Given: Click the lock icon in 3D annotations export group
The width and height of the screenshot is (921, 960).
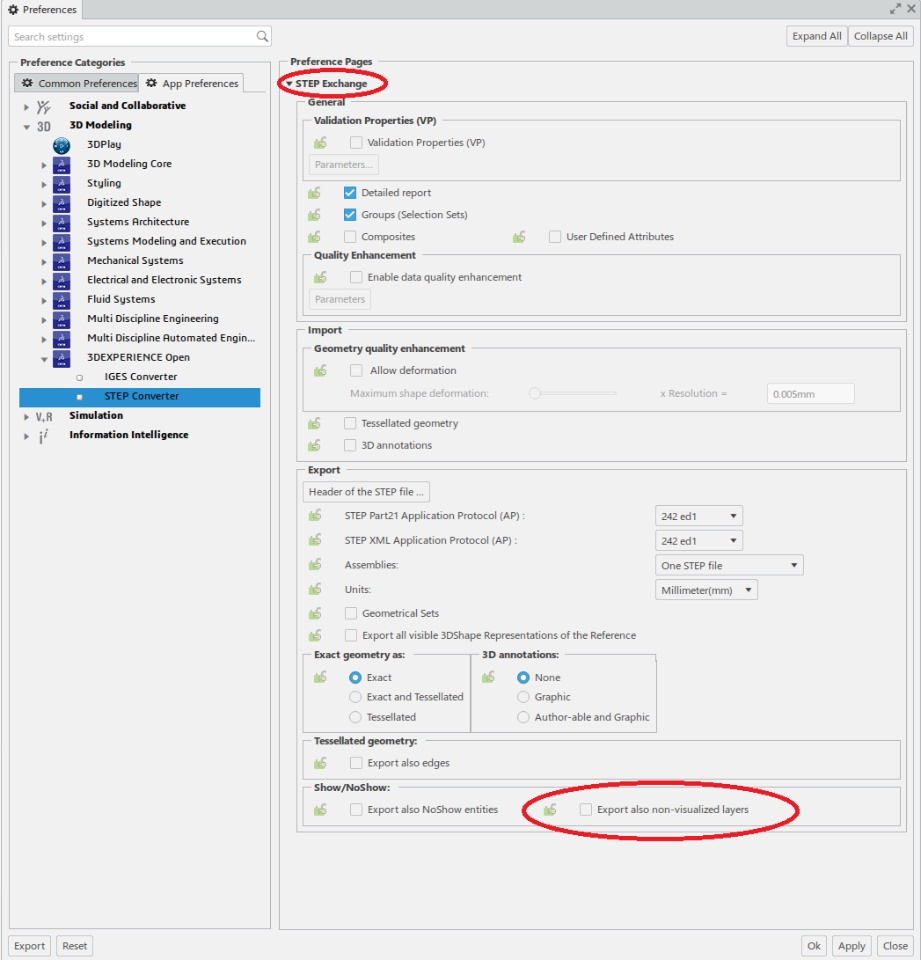Looking at the screenshot, I should click(x=488, y=677).
